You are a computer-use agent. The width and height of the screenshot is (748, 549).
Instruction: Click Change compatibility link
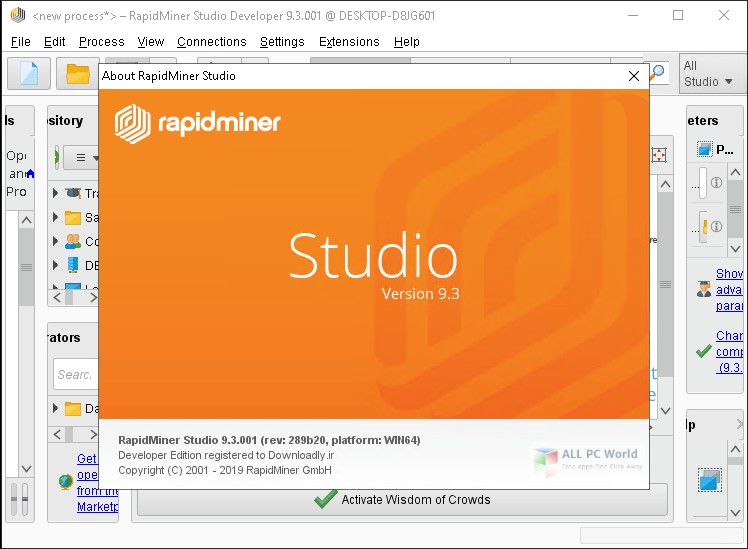click(729, 352)
